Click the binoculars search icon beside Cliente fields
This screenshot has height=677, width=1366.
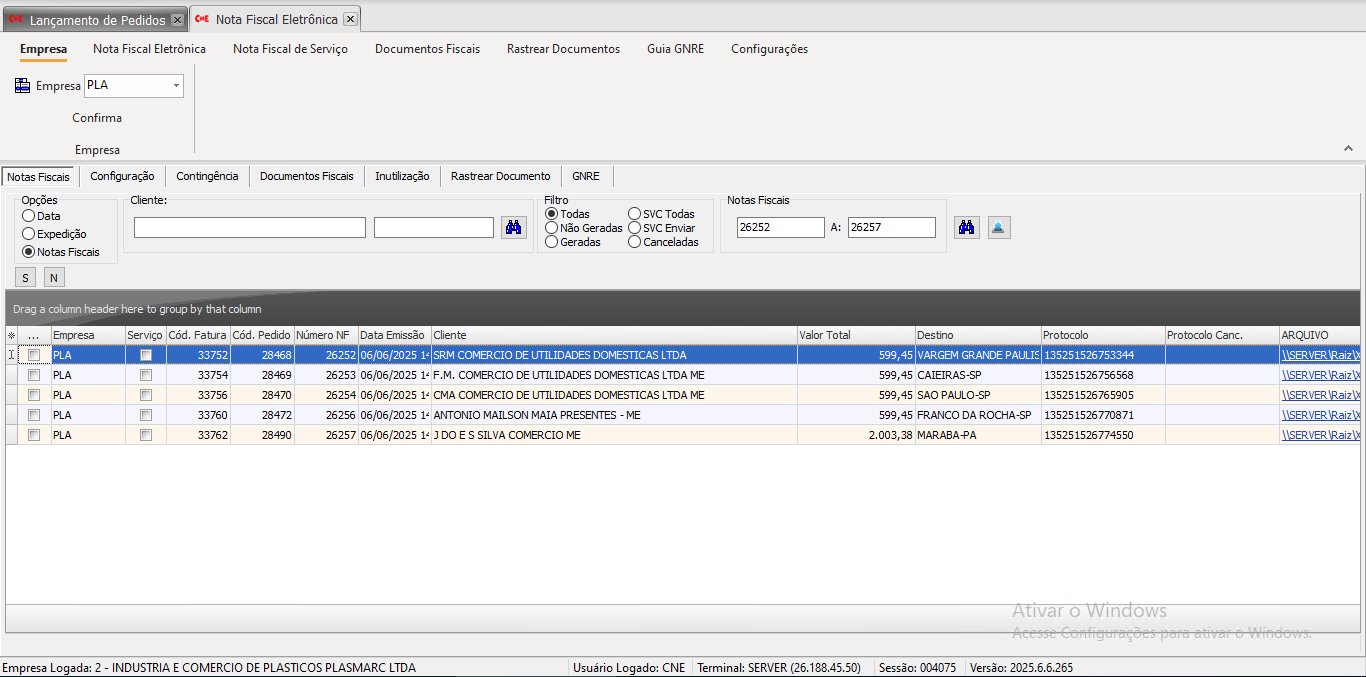[514, 228]
